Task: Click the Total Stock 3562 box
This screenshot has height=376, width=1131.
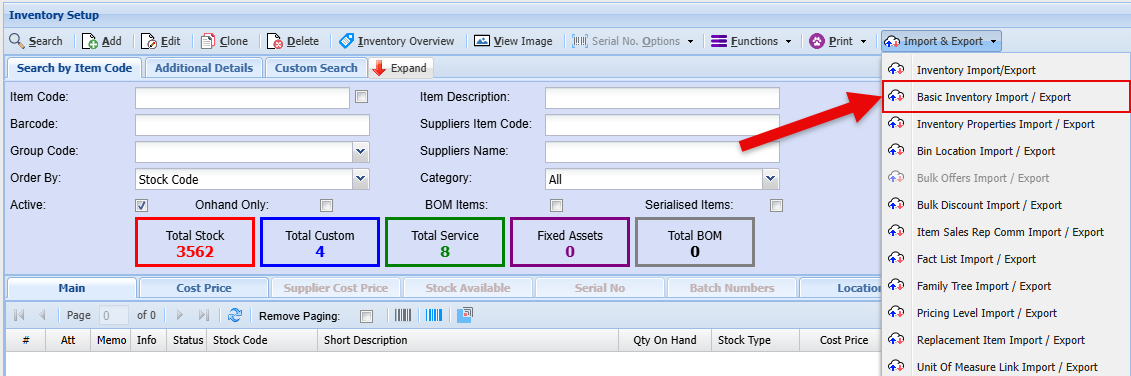Action: pos(195,243)
